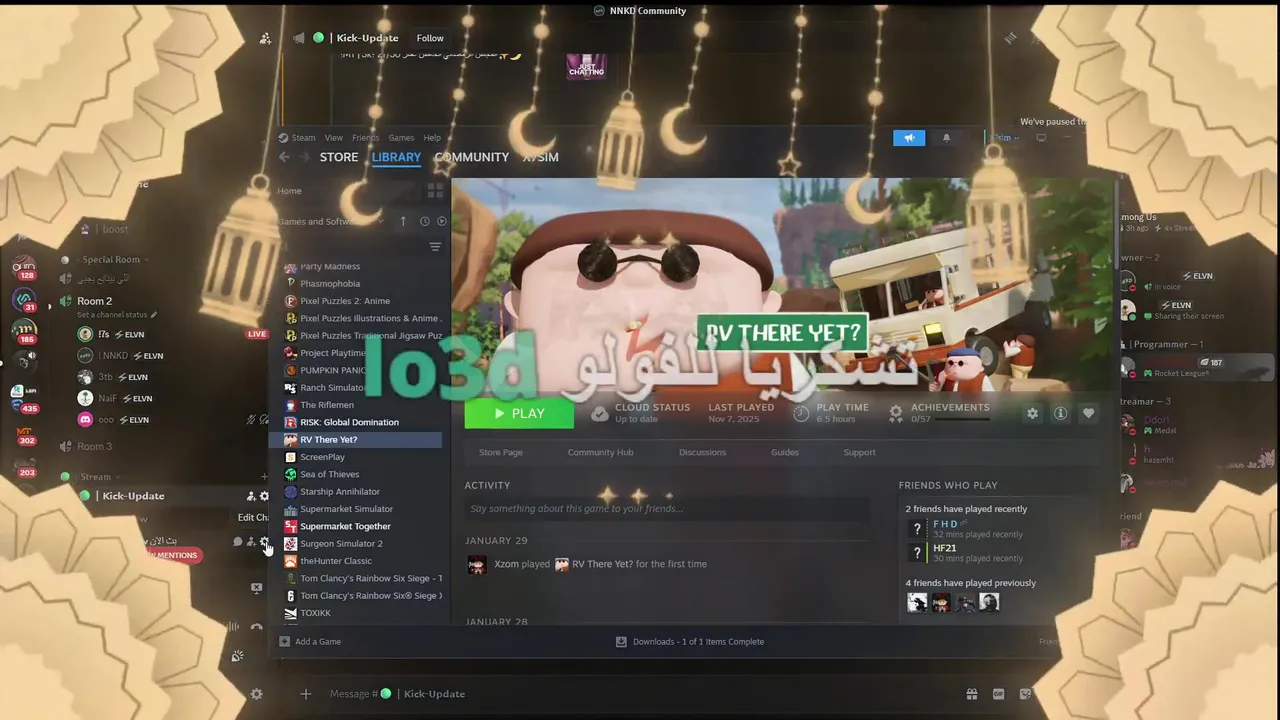Open Steam library Home

(289, 191)
